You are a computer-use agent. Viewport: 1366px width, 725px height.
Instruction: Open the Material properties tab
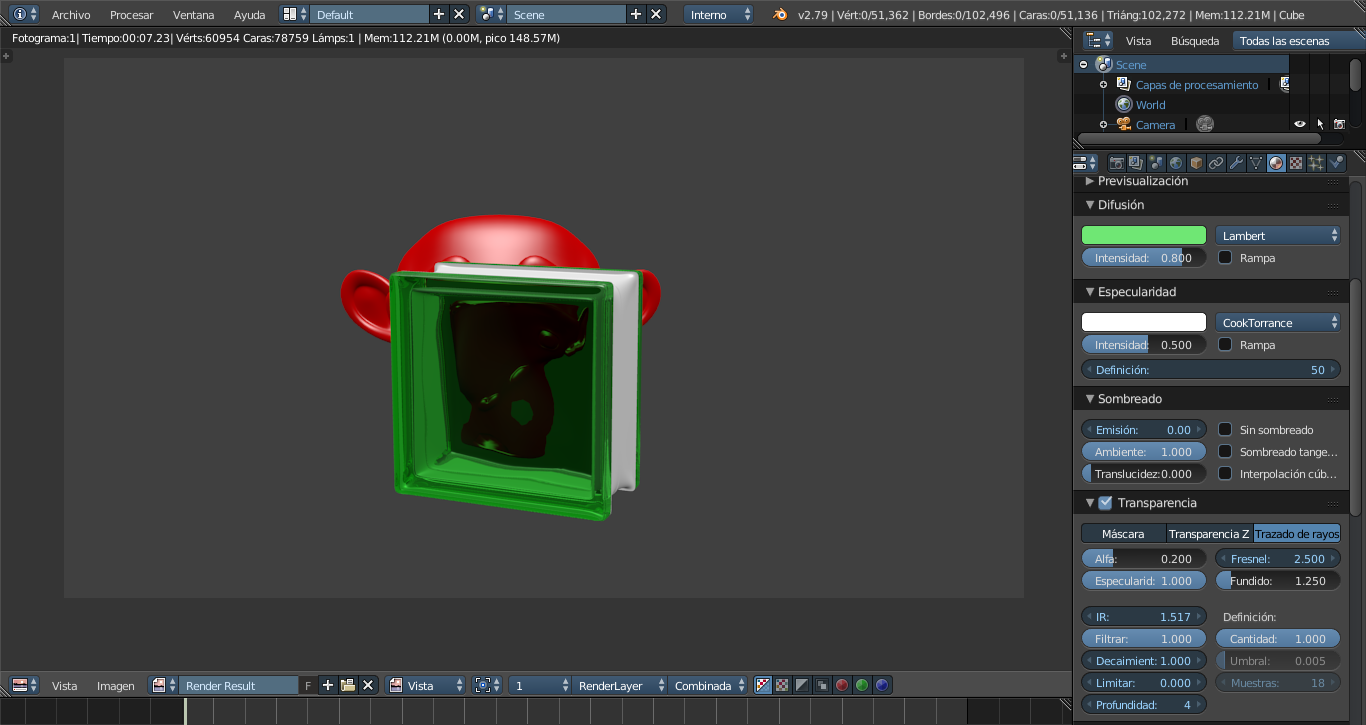1276,163
